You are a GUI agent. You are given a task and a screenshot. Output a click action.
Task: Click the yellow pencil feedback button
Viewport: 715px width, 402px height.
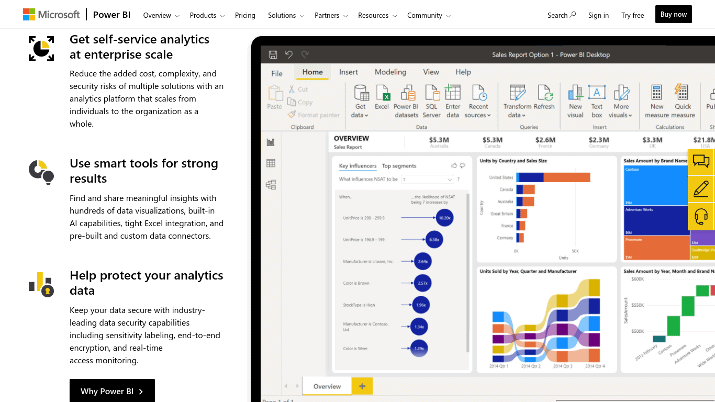(x=701, y=189)
